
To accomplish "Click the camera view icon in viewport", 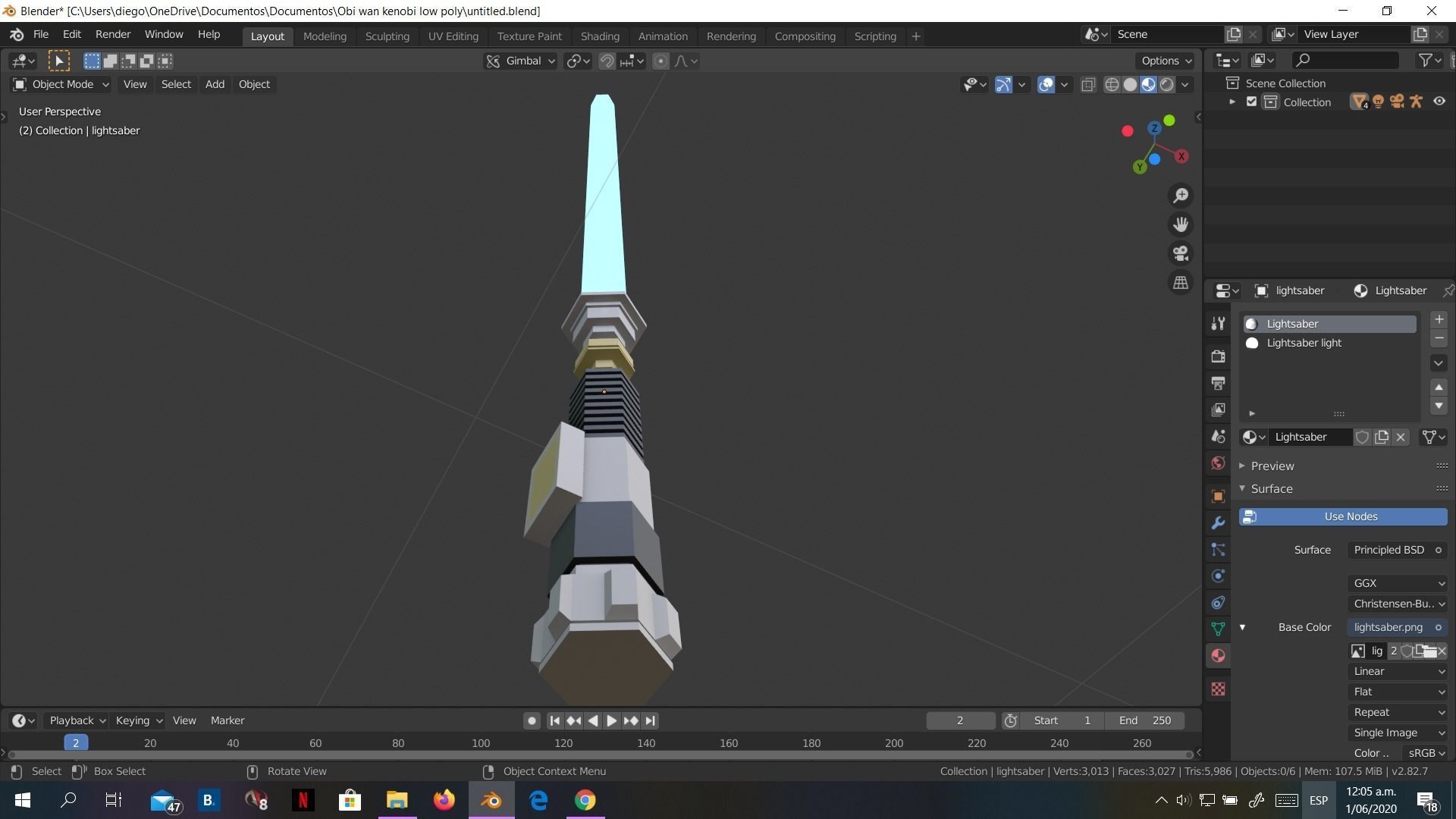I will [1181, 253].
